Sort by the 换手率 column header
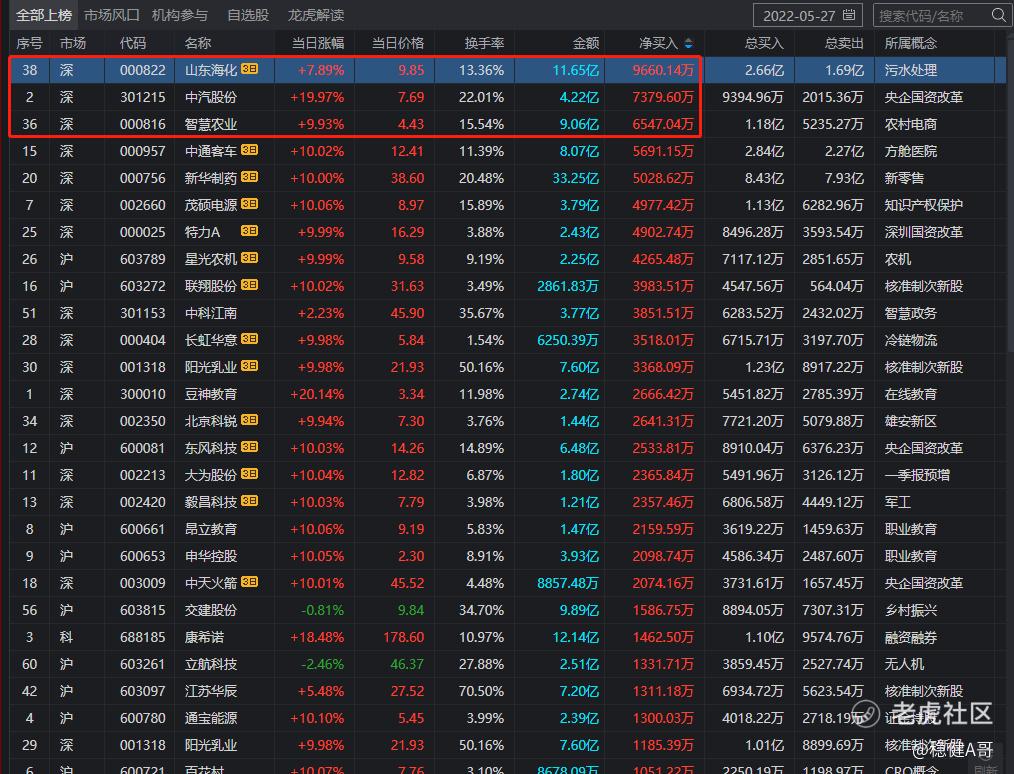The width and height of the screenshot is (1014, 774). (484, 43)
